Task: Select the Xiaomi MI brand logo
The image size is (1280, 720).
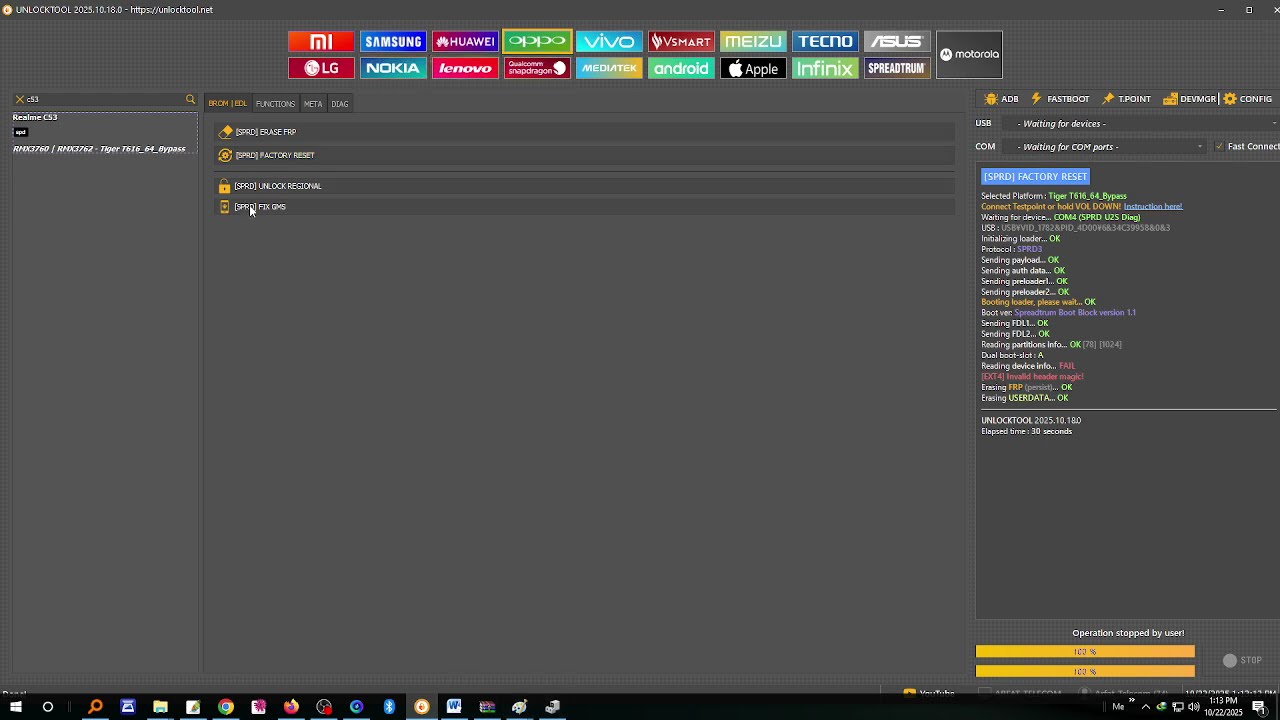Action: (321, 41)
